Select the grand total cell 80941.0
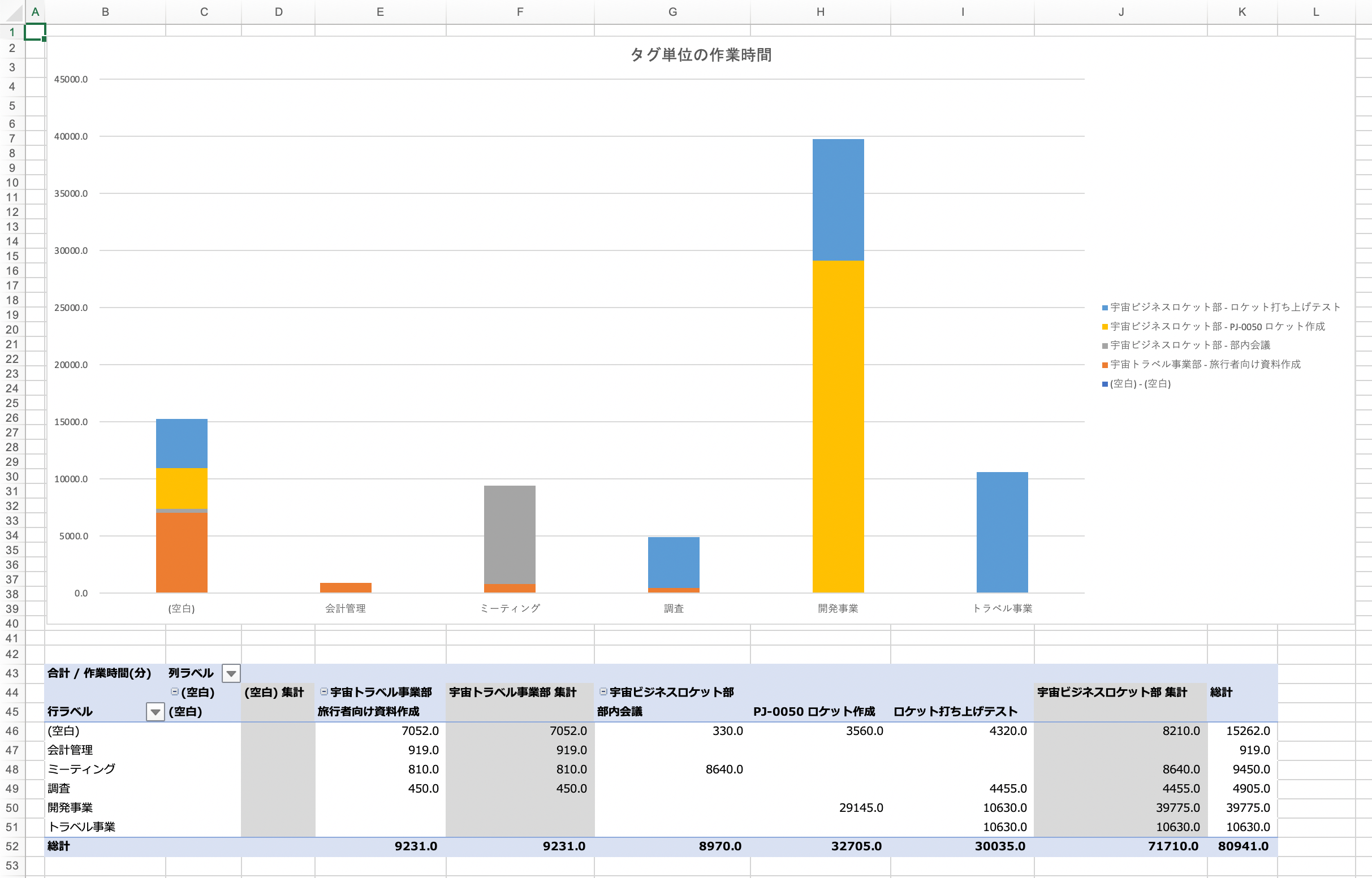 pyautogui.click(x=1242, y=847)
